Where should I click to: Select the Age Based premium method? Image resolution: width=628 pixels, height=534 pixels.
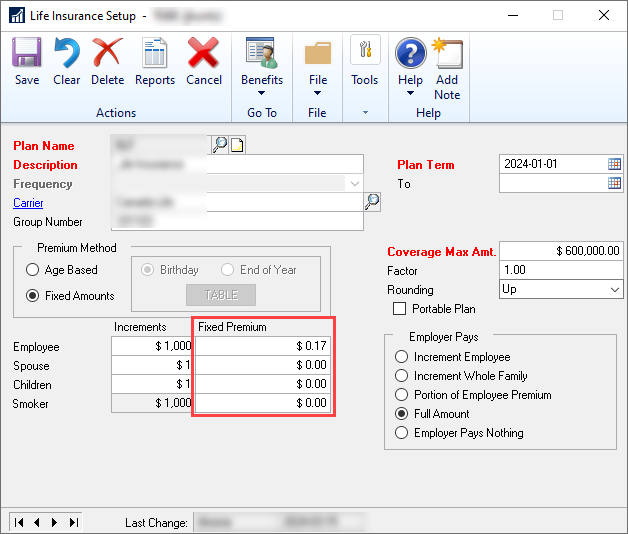[33, 270]
